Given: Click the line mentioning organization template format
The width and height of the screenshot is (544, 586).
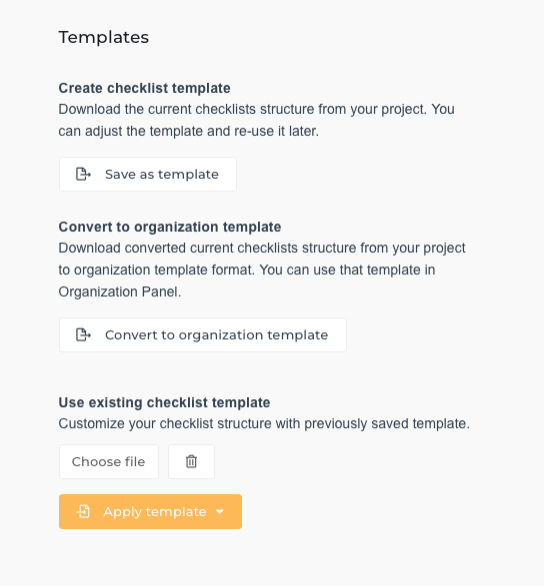Looking at the screenshot, I should click(x=247, y=270).
